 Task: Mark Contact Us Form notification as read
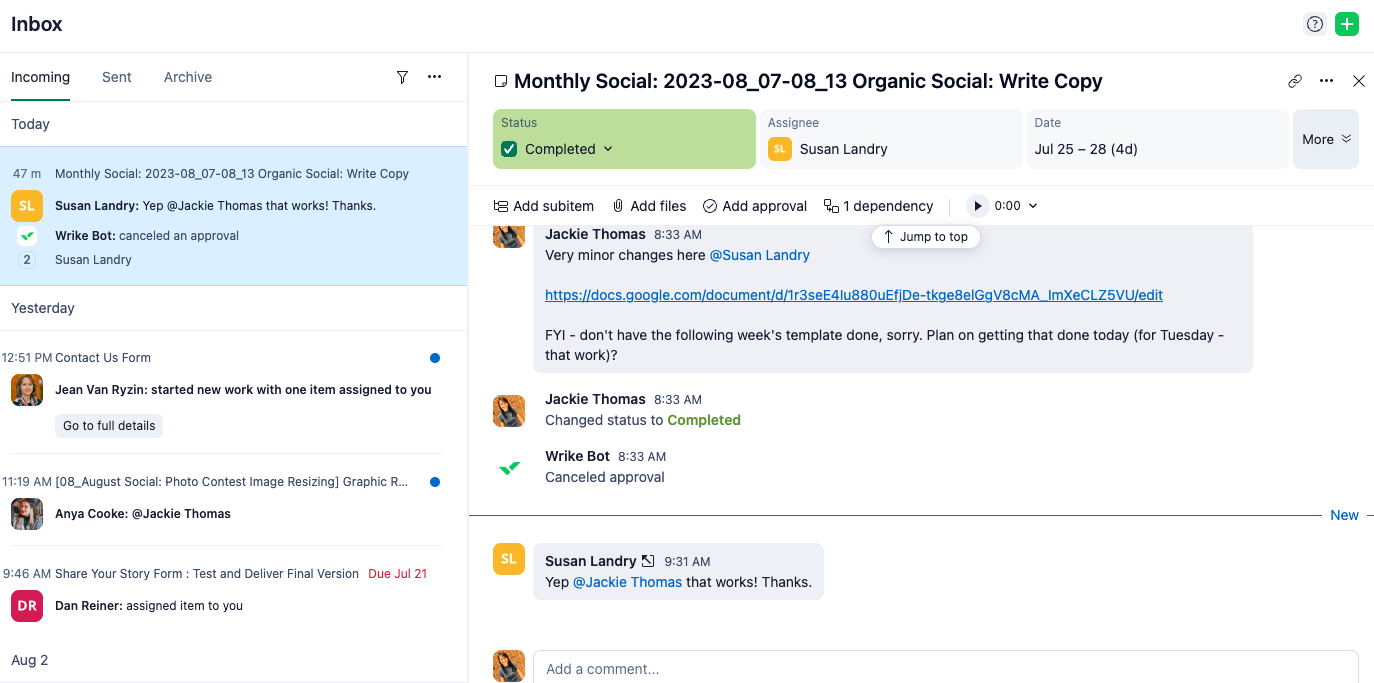click(434, 358)
